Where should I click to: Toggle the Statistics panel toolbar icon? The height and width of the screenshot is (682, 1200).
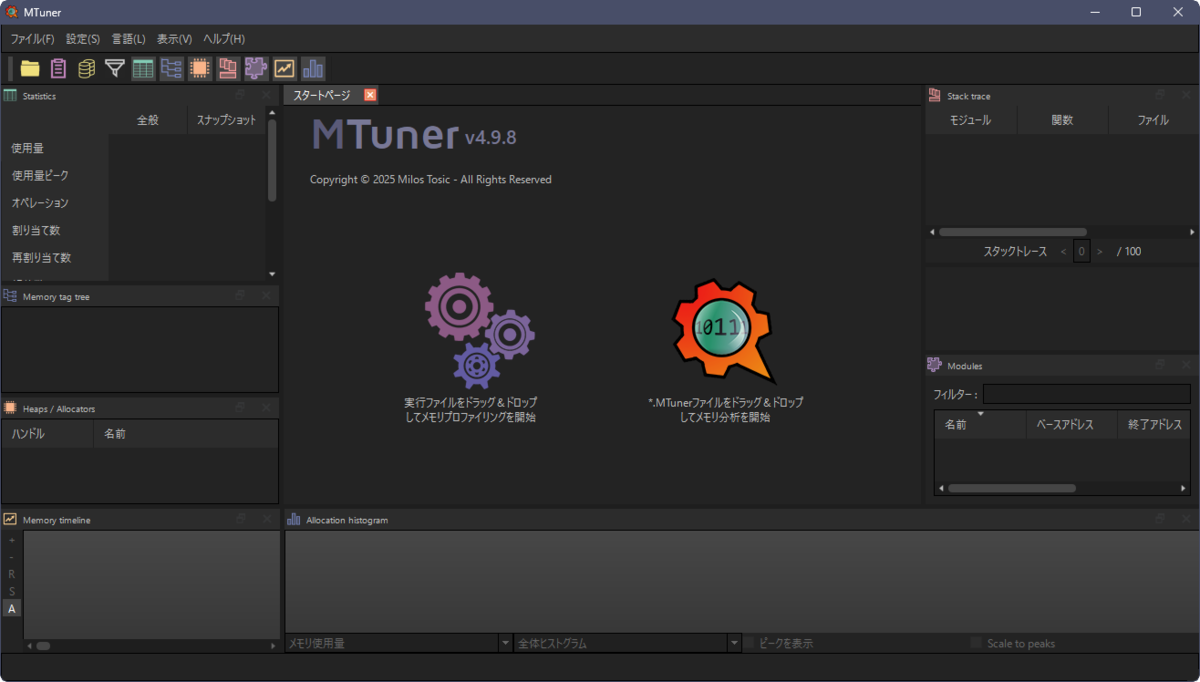(143, 68)
